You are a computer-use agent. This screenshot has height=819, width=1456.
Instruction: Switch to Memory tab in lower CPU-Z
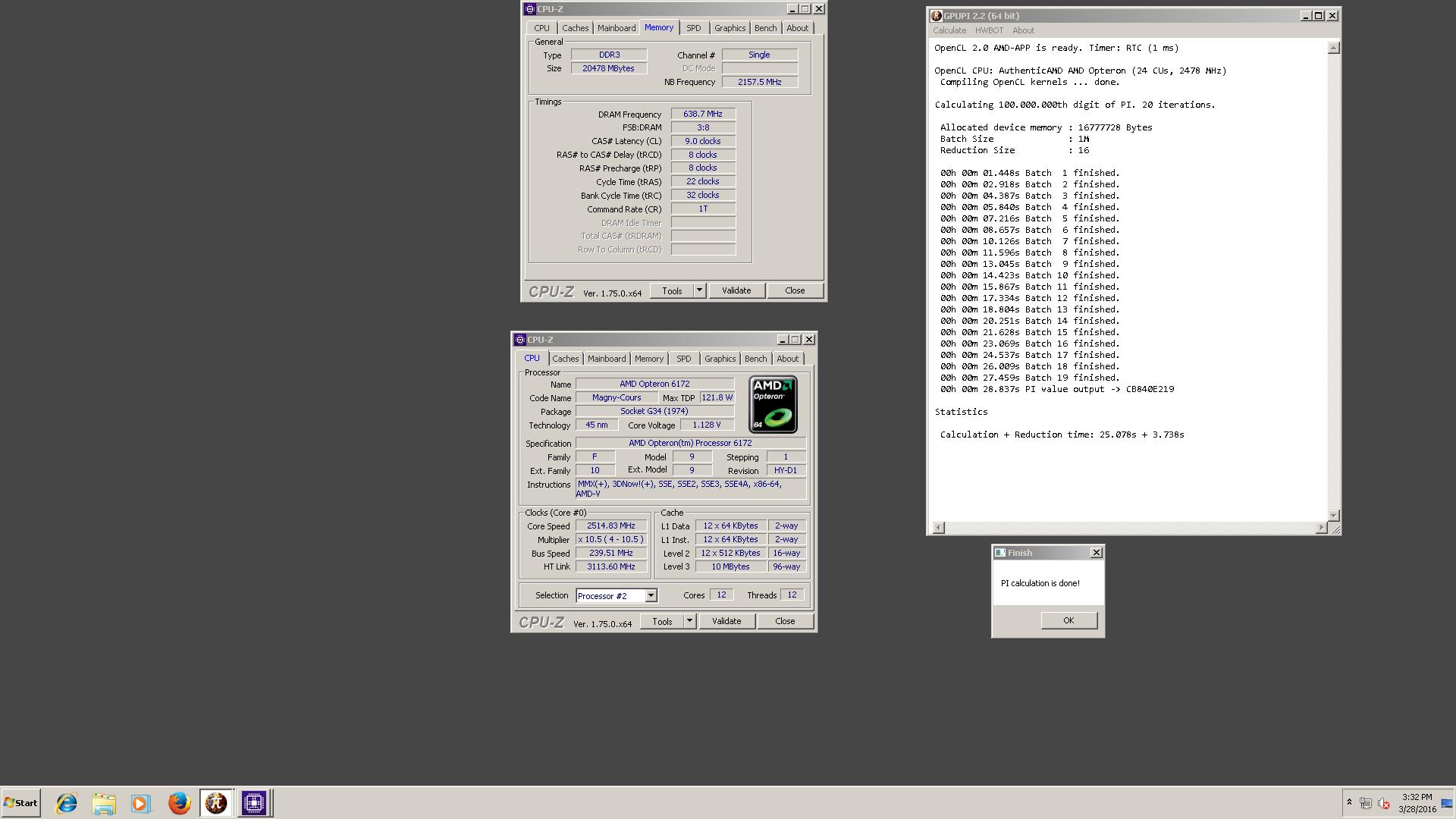648,359
